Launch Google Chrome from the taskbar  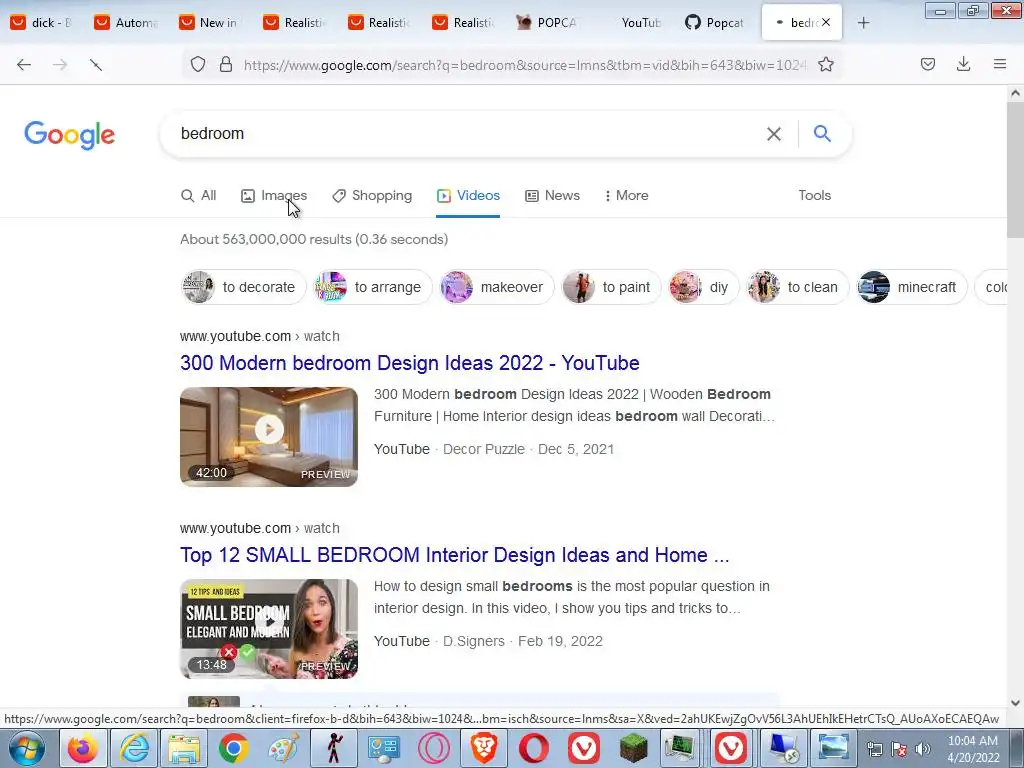tap(234, 748)
